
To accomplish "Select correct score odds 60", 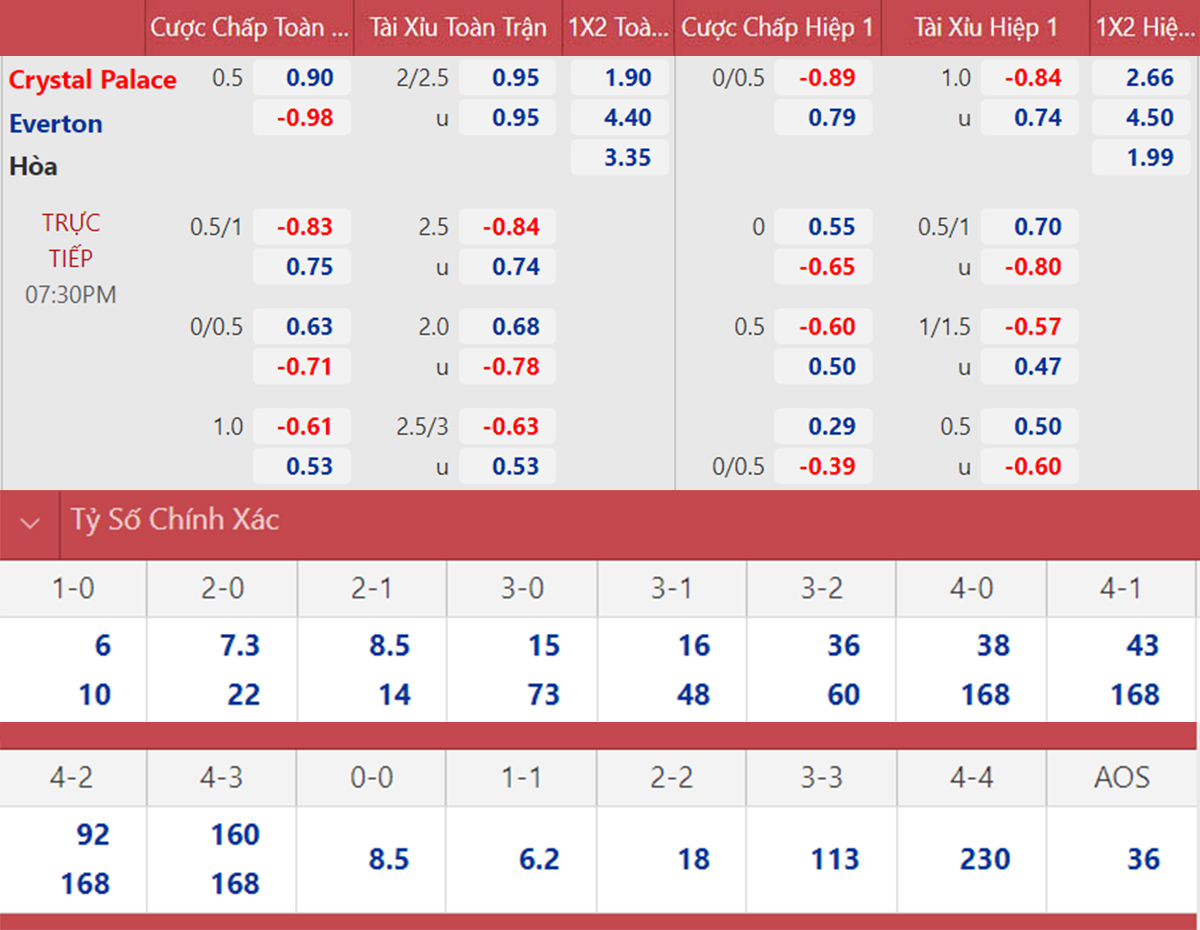I will [844, 695].
